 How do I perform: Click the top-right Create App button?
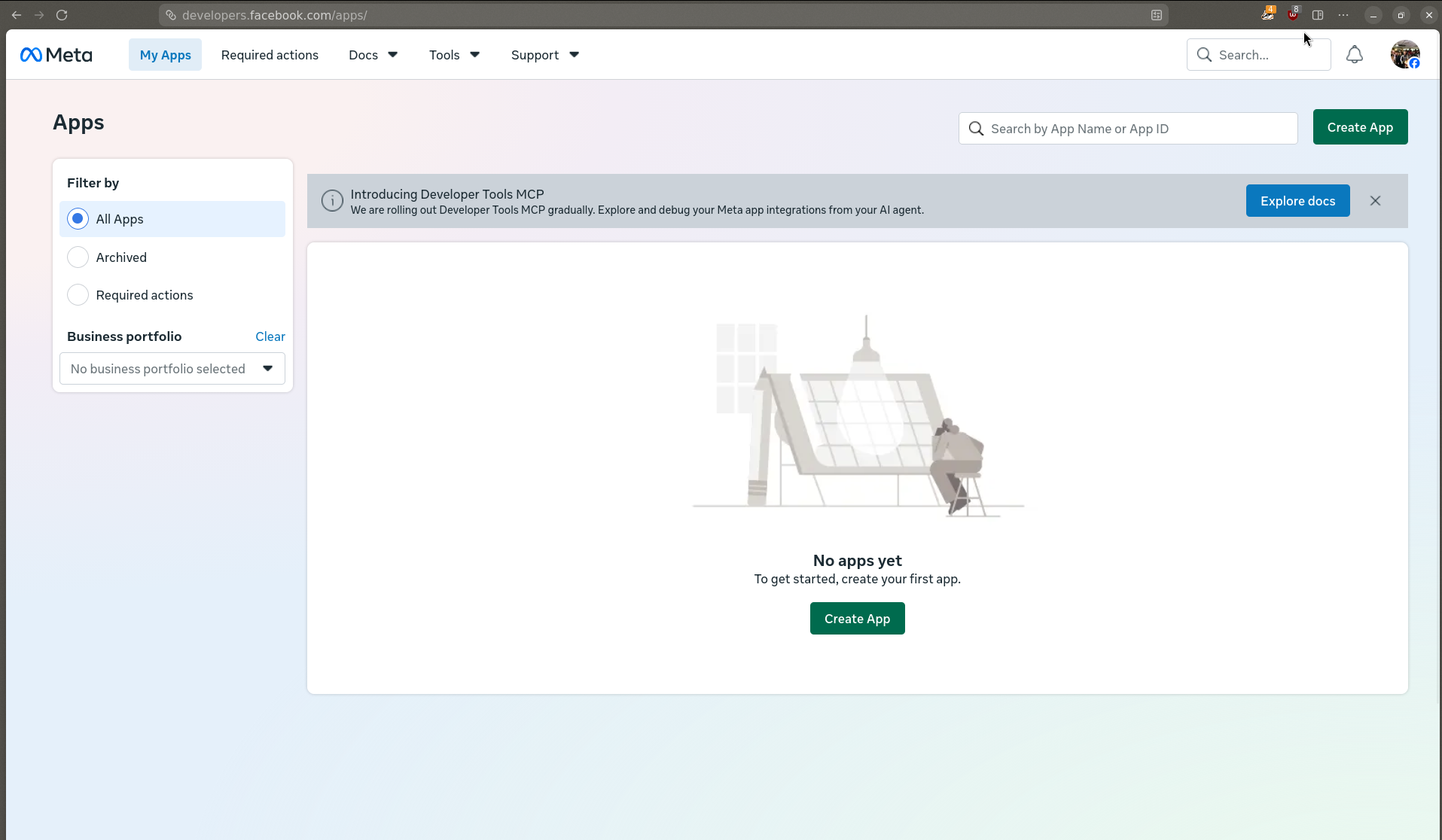point(1360,127)
